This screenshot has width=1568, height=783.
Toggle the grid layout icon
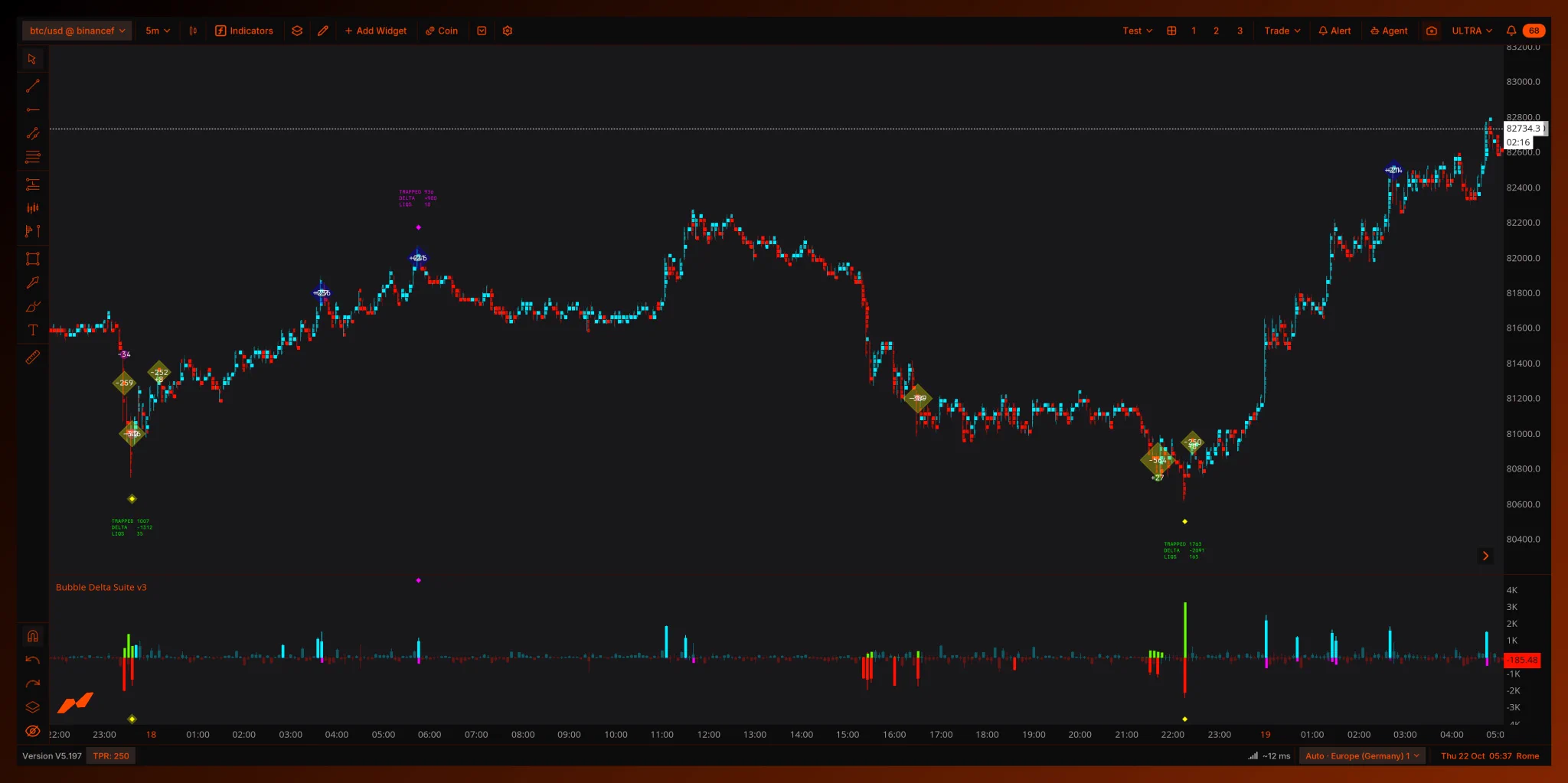(x=1171, y=31)
